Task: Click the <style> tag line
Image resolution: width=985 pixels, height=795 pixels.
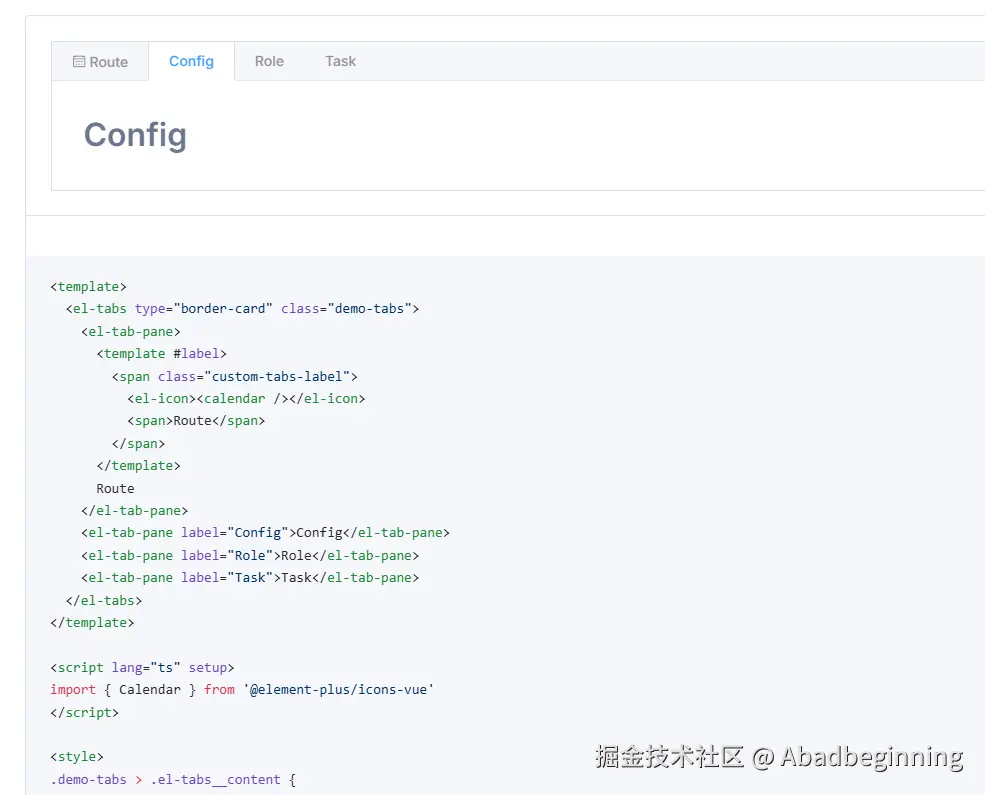Action: [77, 756]
